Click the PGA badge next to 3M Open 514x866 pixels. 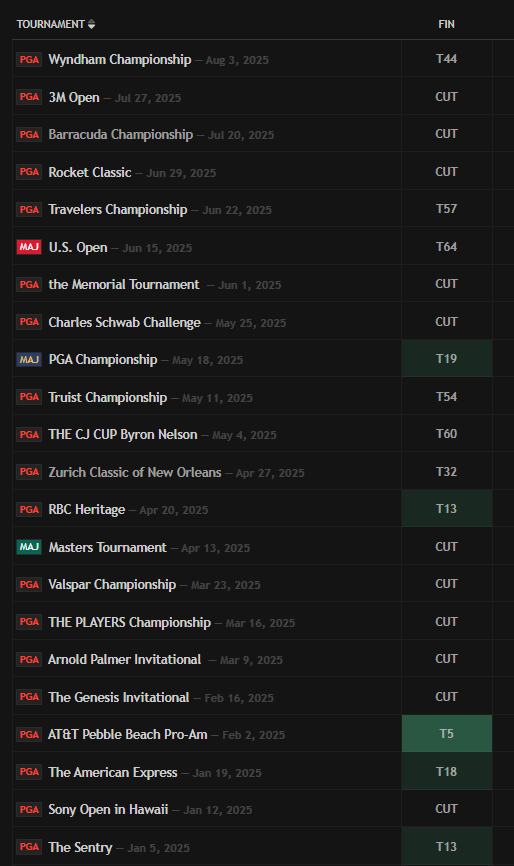[29, 97]
